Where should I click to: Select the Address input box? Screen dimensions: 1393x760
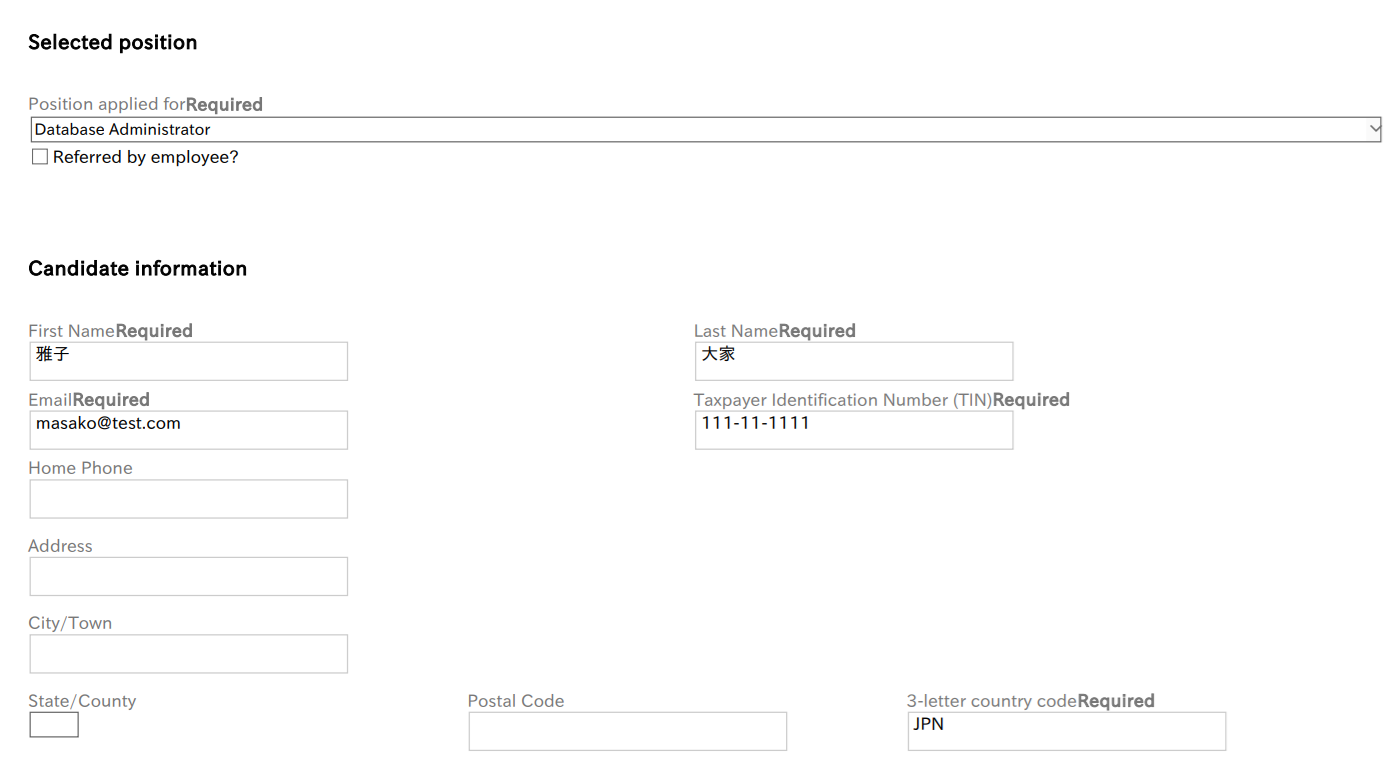coord(188,576)
